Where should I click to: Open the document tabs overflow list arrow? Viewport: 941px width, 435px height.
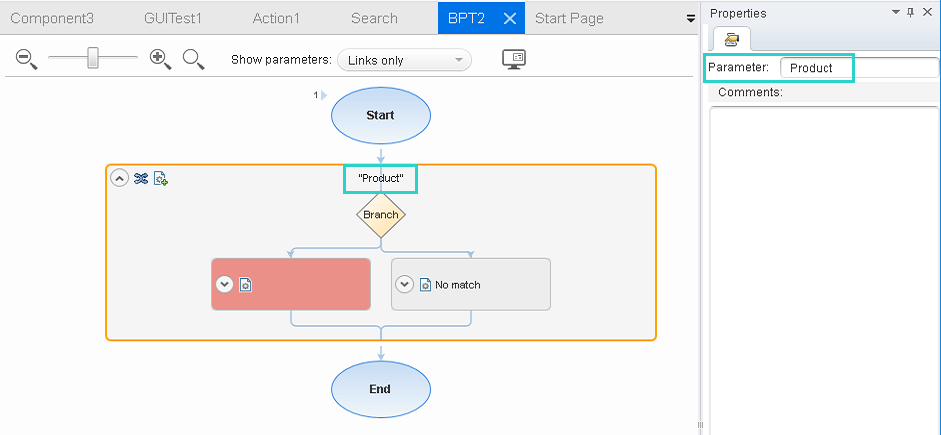pos(690,18)
